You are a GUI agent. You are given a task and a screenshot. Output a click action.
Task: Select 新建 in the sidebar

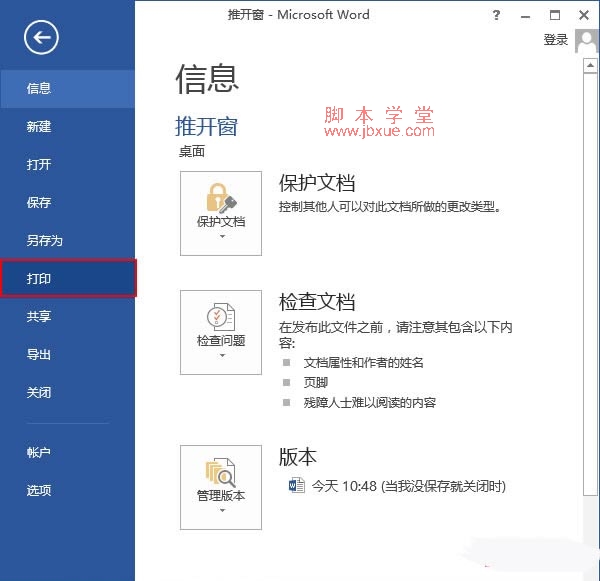pyautogui.click(x=67, y=126)
